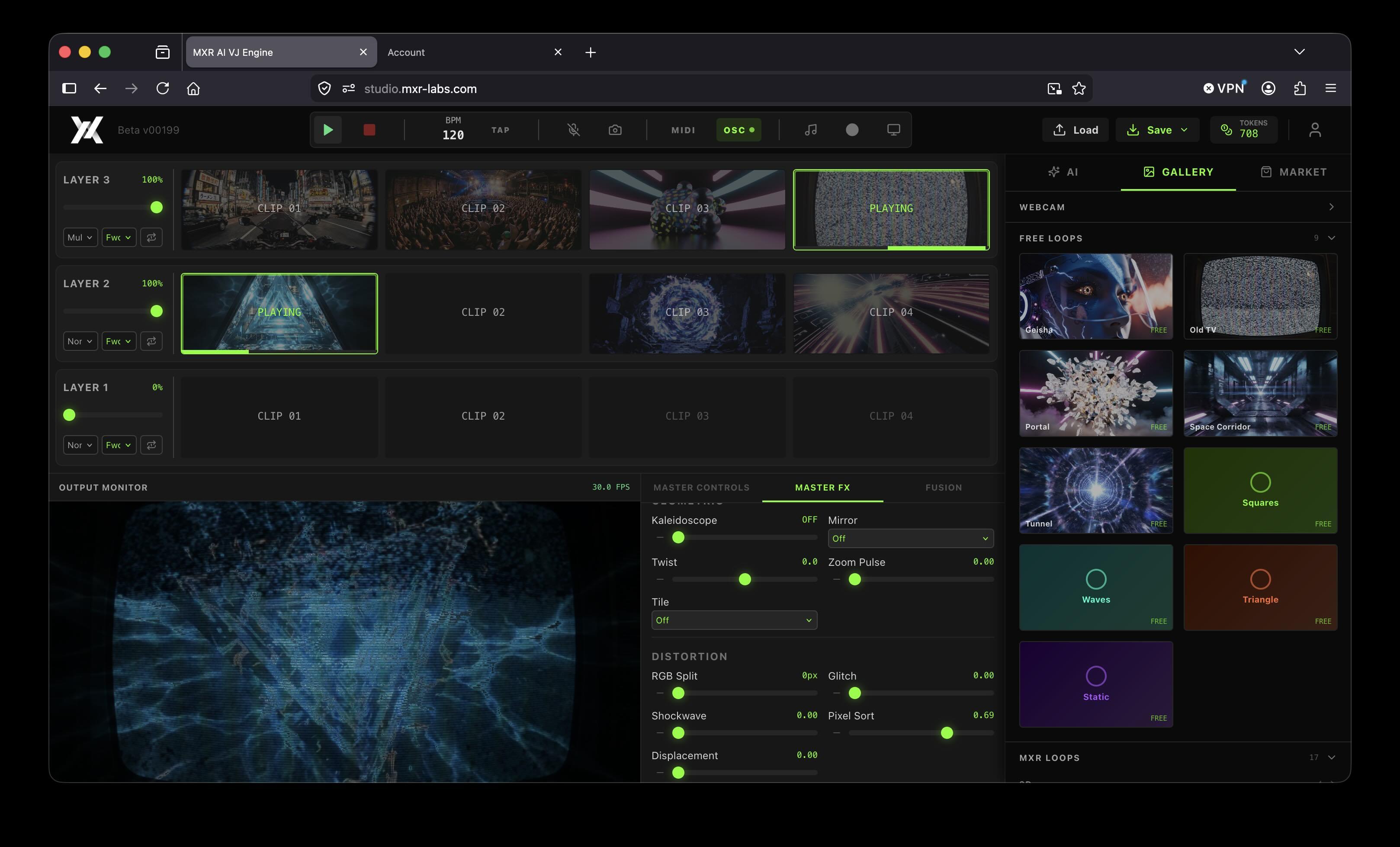
Task: Click the red stop button
Action: [x=369, y=130]
